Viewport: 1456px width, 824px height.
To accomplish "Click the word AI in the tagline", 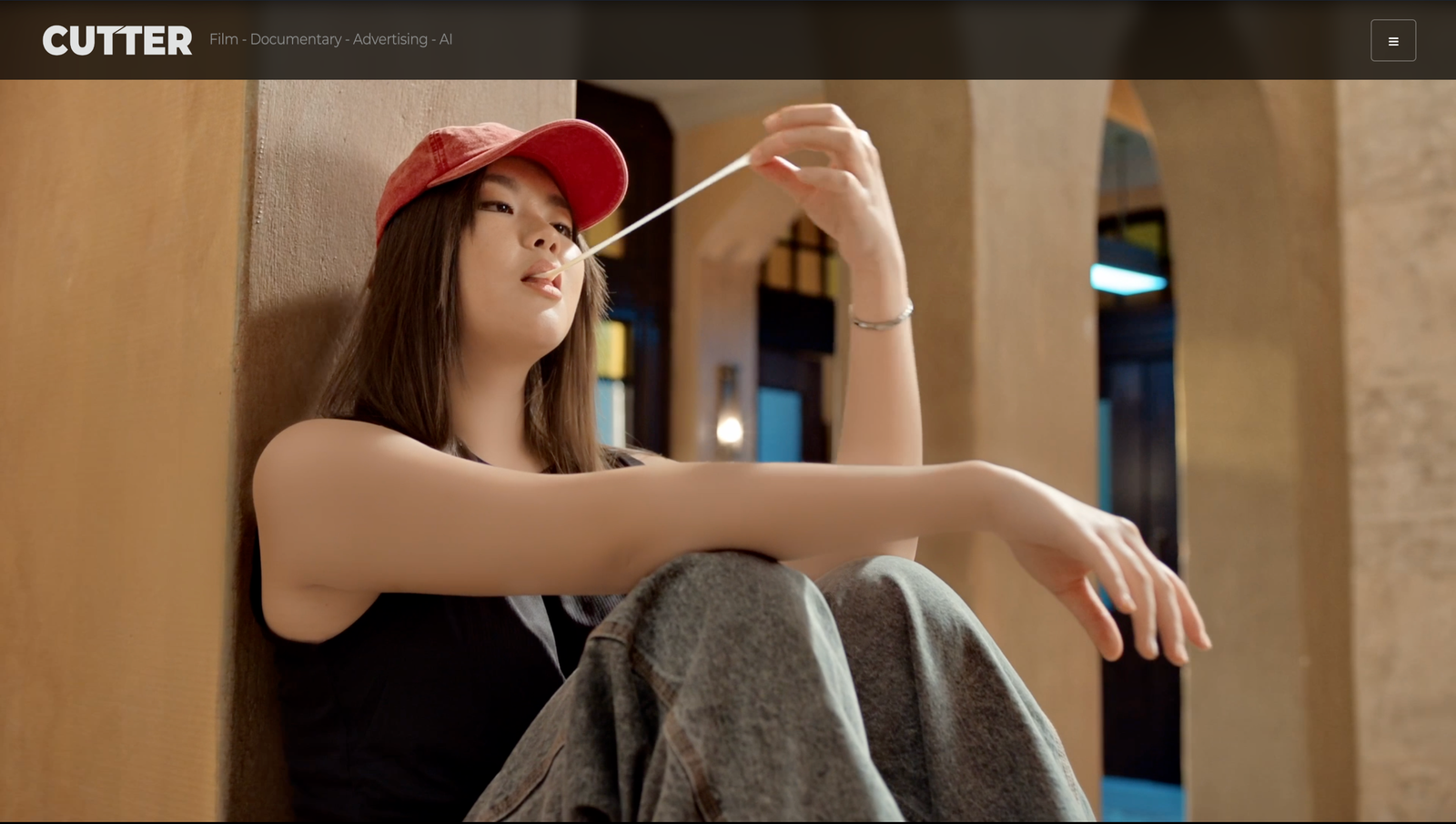I will tap(446, 39).
